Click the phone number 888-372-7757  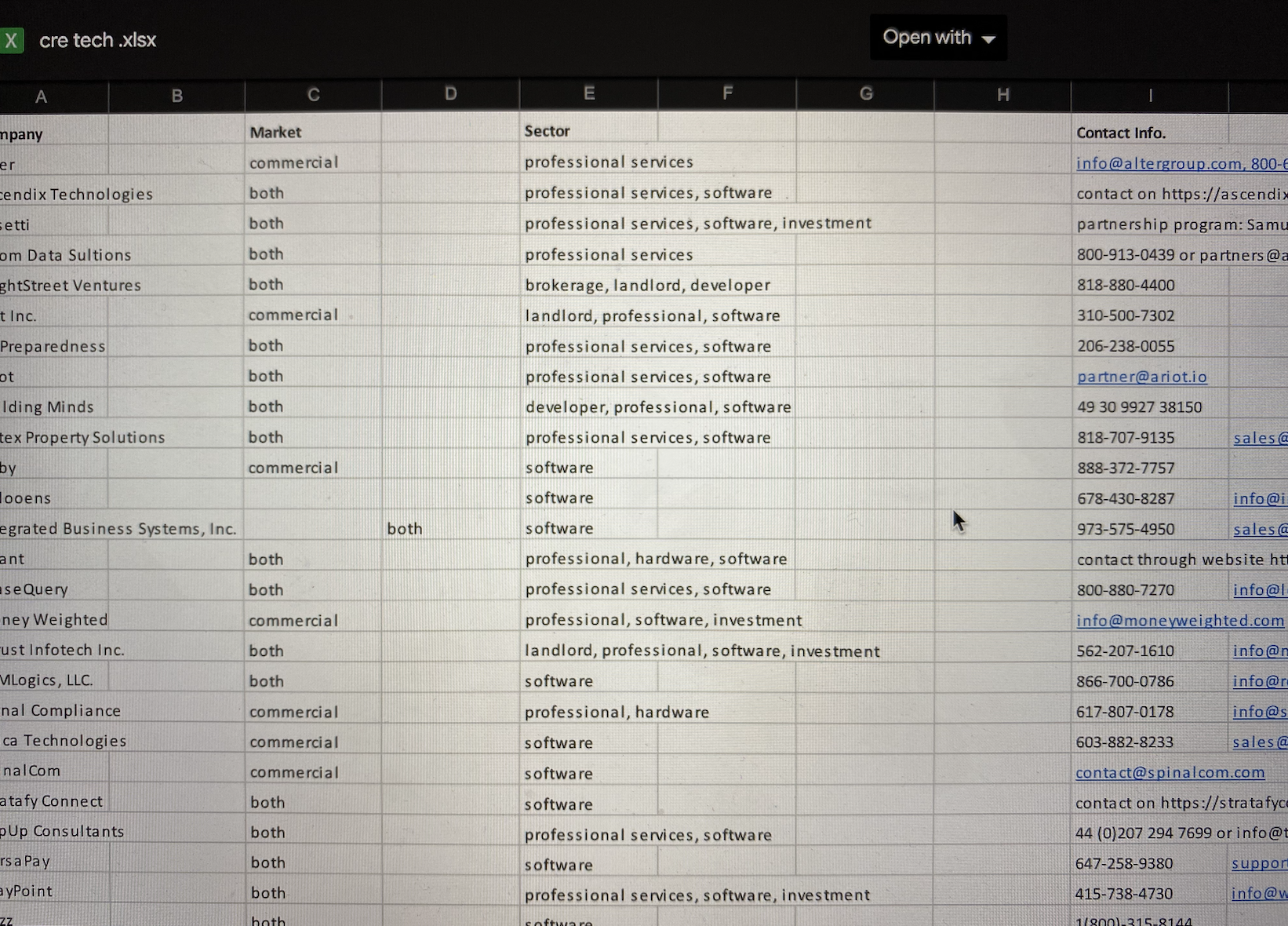point(1126,468)
